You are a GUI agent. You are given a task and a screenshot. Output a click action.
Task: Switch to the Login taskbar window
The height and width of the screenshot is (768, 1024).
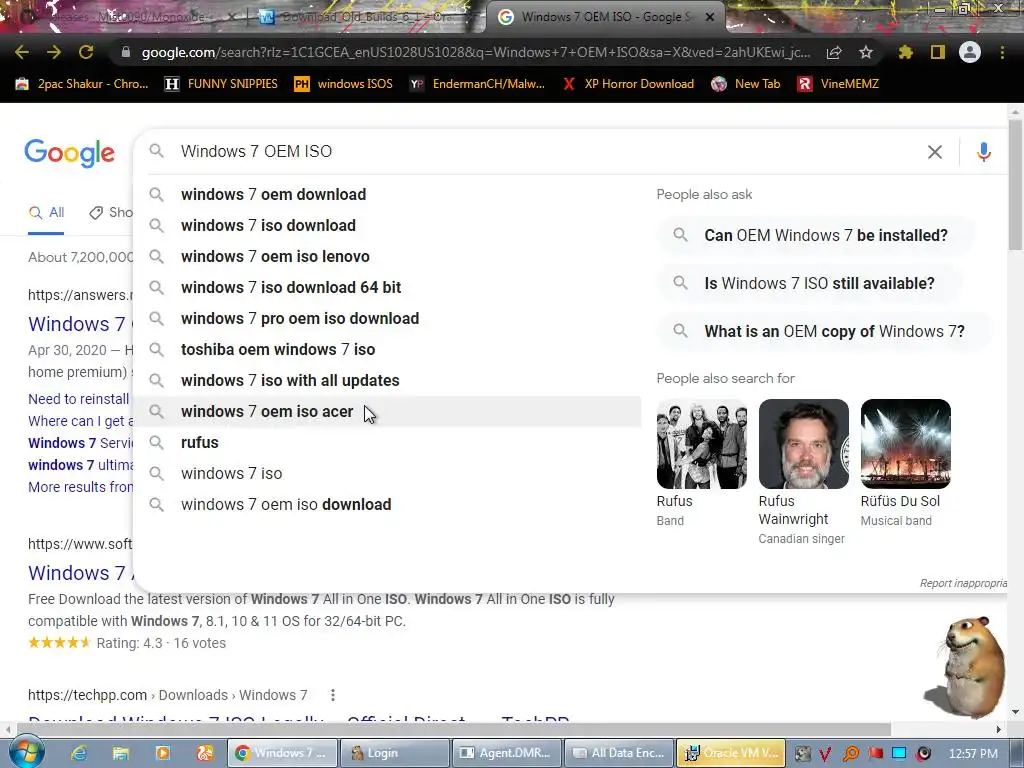pos(394,753)
